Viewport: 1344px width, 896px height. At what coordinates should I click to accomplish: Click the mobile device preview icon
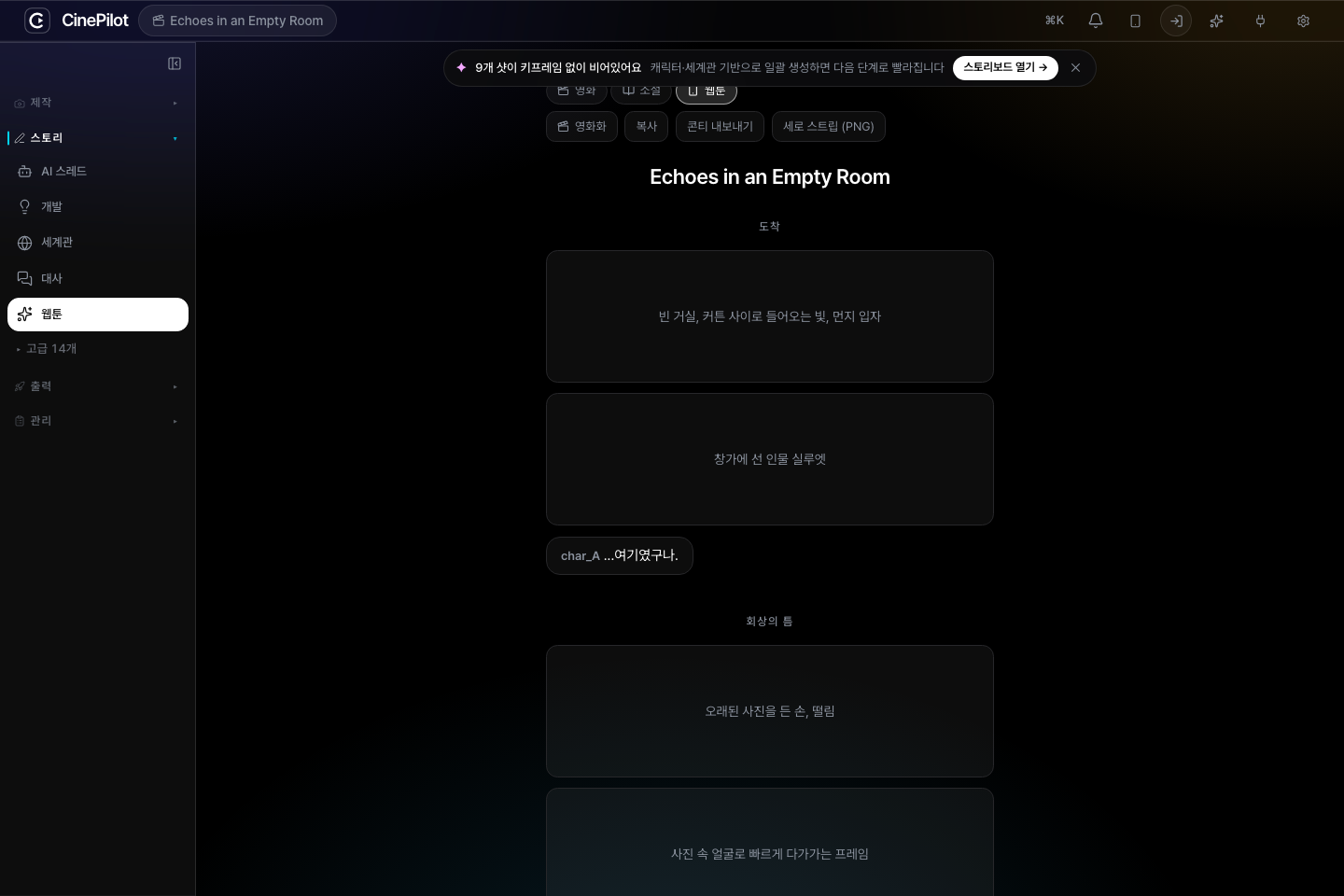(1135, 21)
